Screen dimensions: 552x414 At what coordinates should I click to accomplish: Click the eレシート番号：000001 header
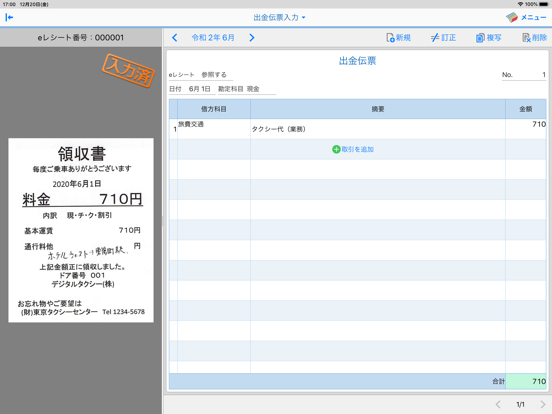click(x=81, y=38)
